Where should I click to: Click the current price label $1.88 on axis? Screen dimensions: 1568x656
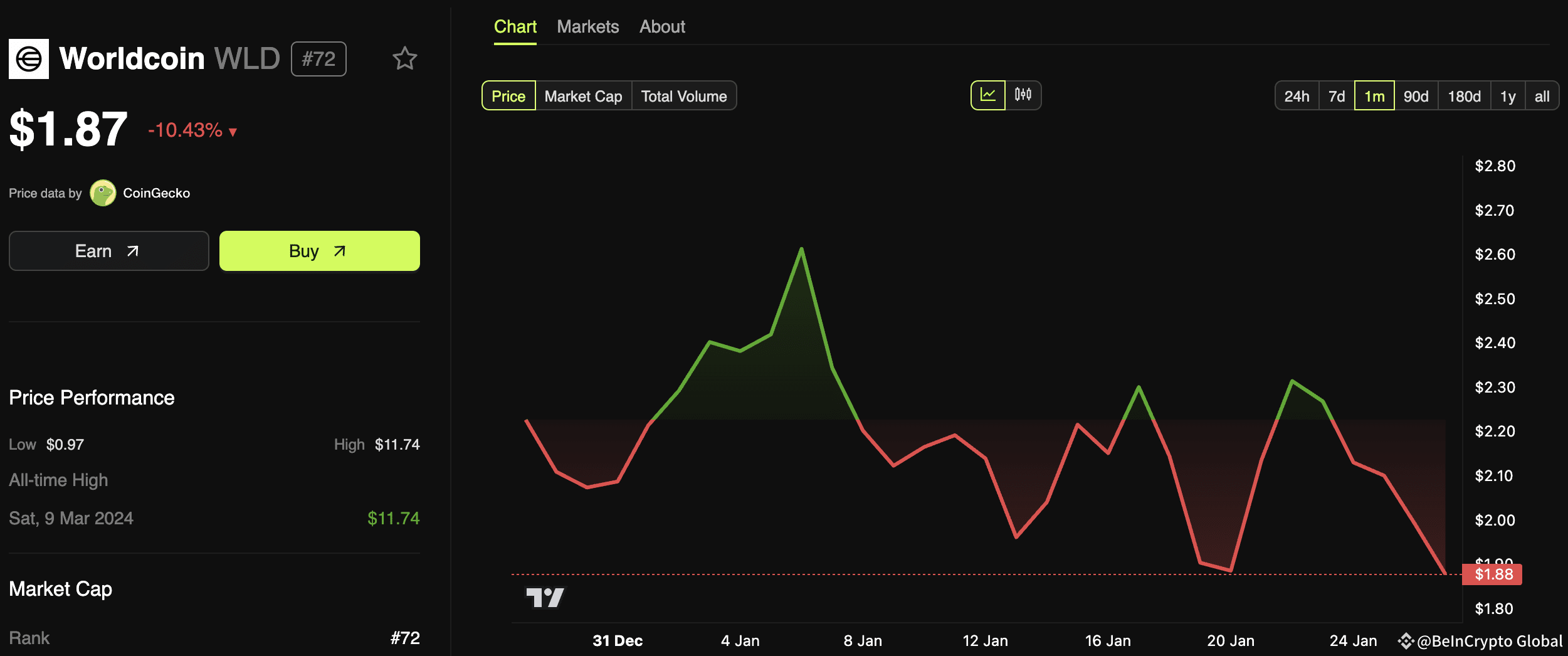pos(1492,574)
